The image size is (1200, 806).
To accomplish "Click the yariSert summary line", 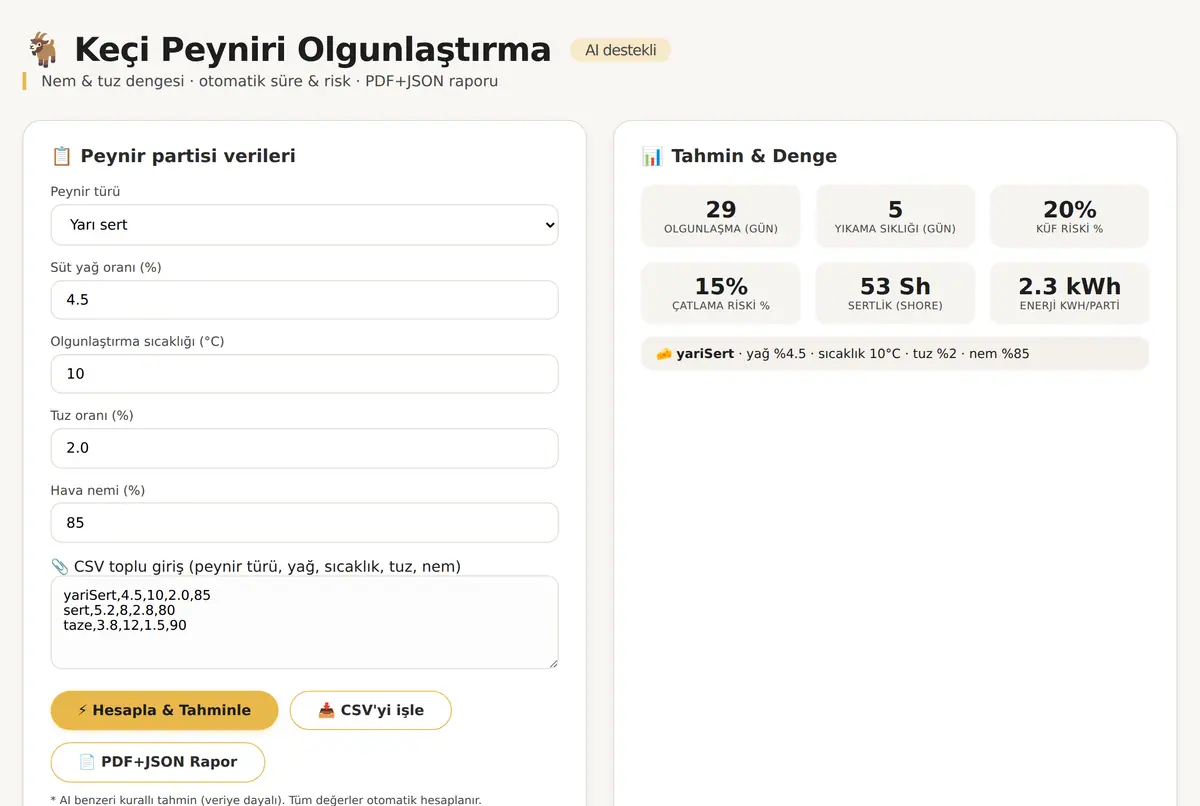I will tap(895, 354).
